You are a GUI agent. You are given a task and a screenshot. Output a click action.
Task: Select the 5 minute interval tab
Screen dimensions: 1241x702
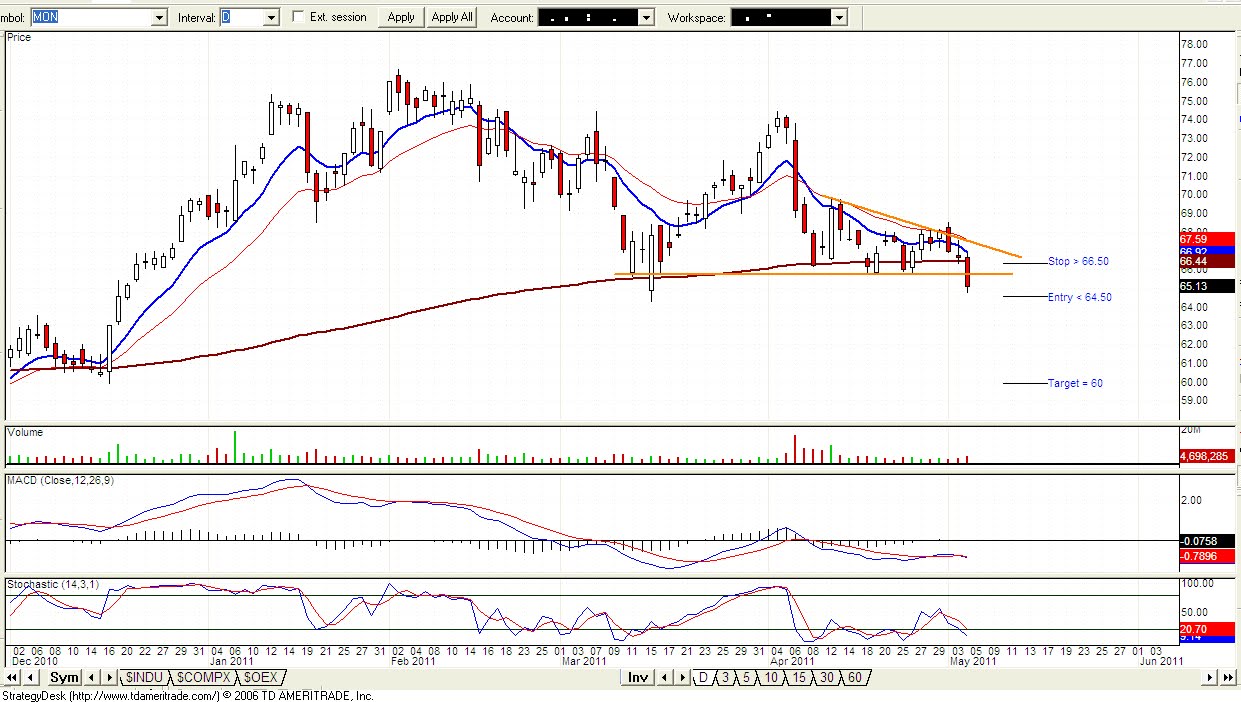[x=746, y=677]
